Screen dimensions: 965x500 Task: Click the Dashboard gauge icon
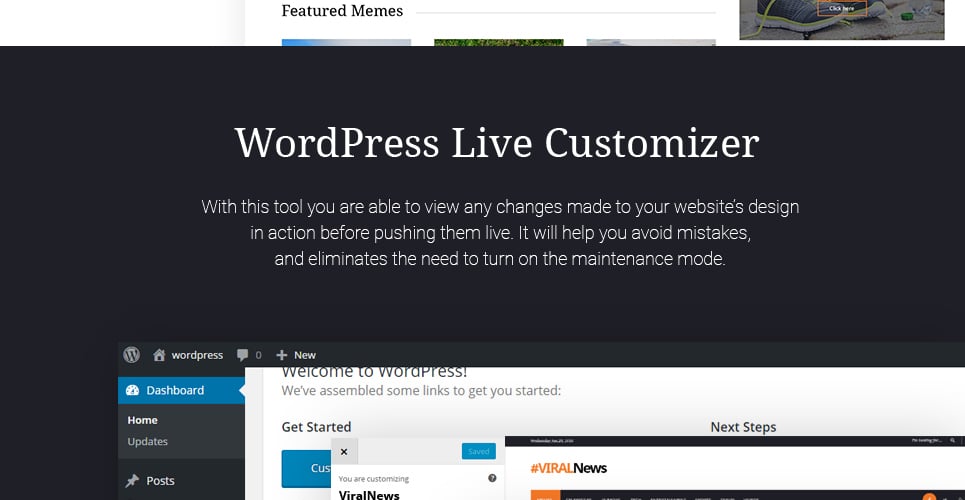tap(132, 390)
